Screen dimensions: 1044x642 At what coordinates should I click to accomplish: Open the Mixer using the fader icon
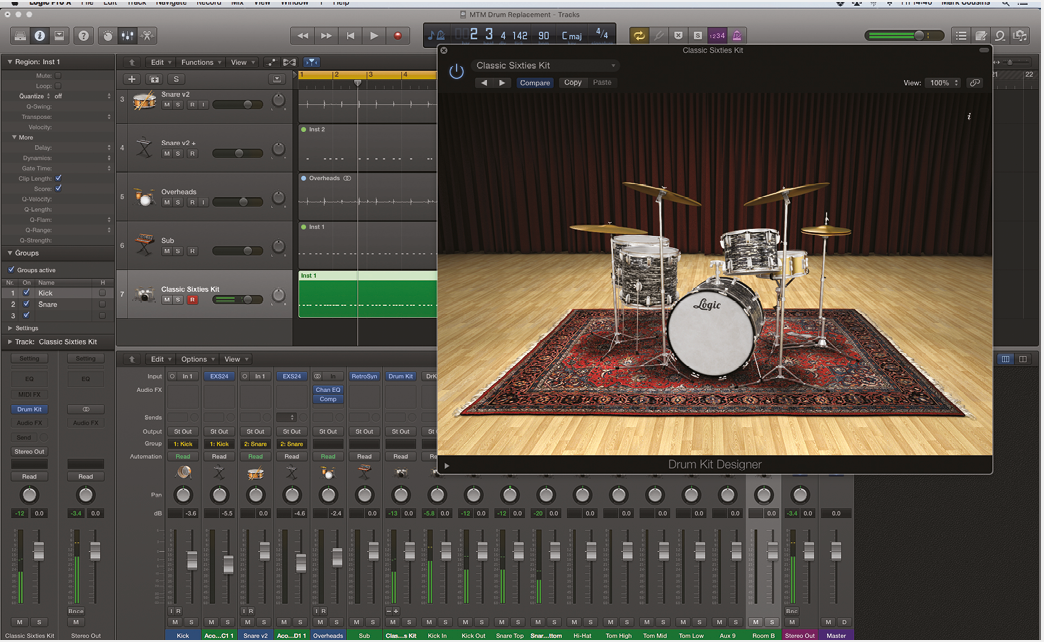click(x=127, y=36)
